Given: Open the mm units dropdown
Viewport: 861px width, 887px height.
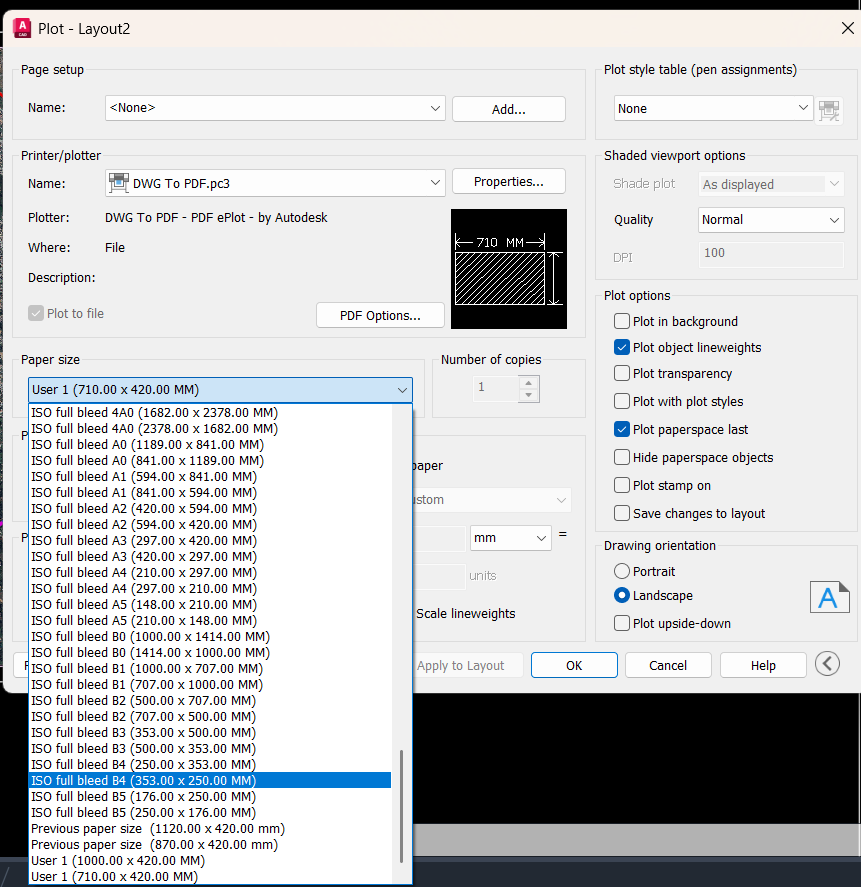Looking at the screenshot, I should [510, 538].
